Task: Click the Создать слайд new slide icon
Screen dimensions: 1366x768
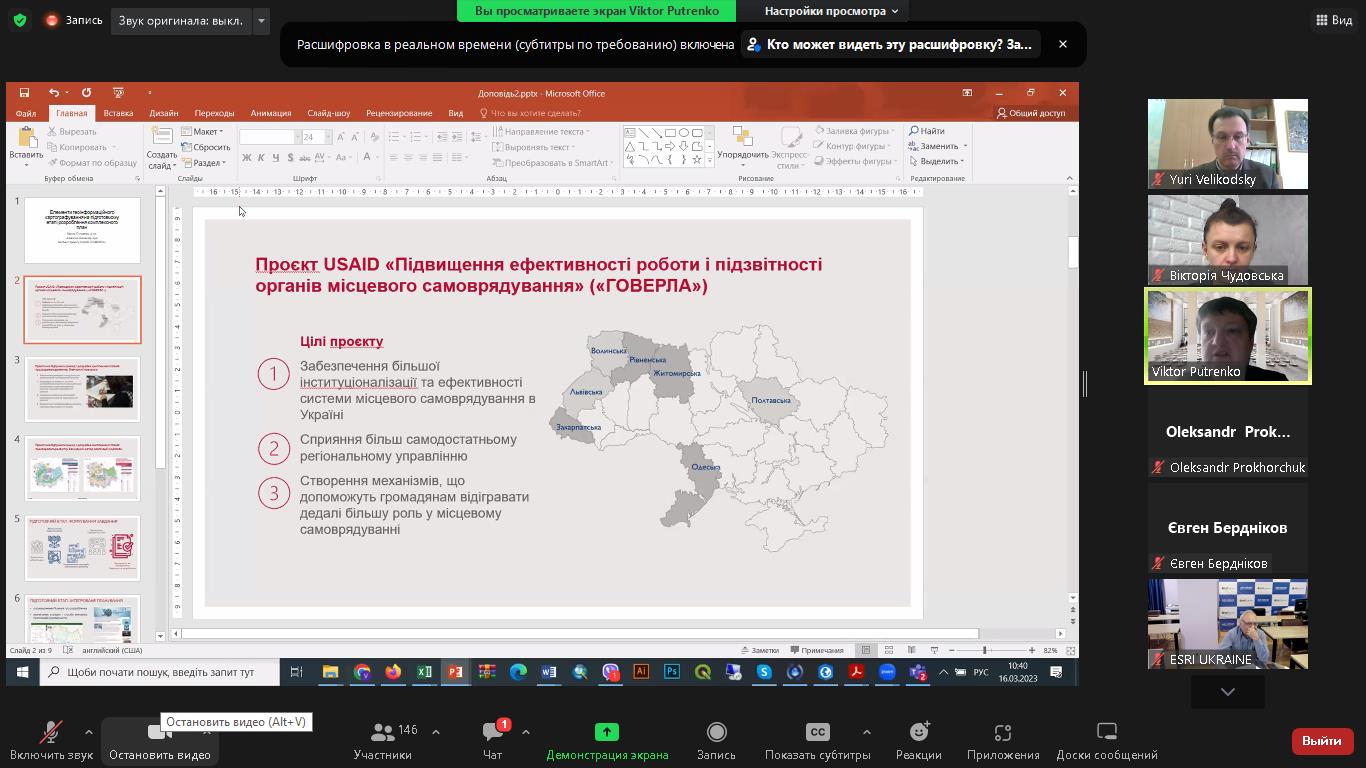Action: coord(162,138)
